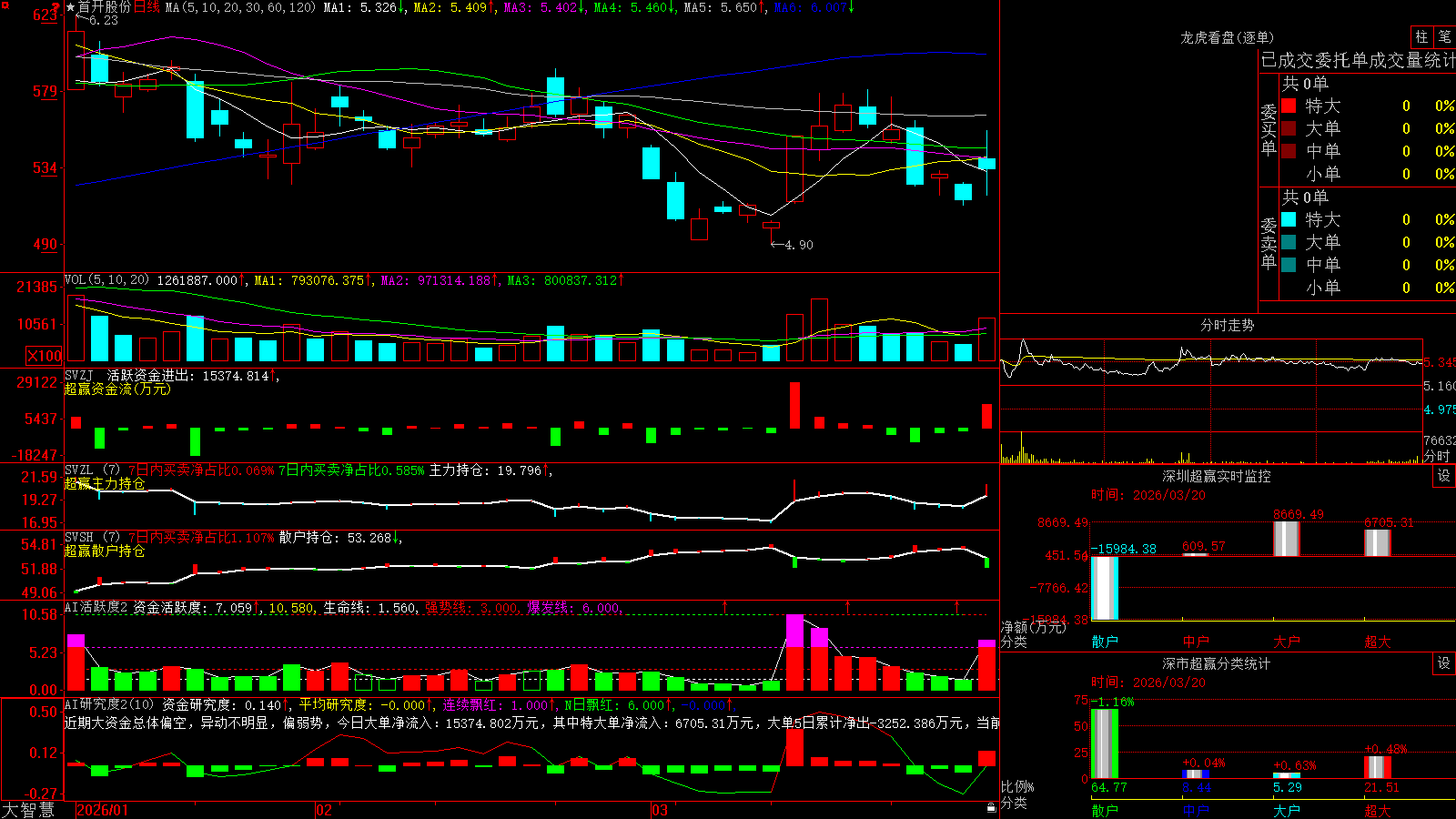Click the 超大 label in 实时监控 chart

click(1378, 642)
